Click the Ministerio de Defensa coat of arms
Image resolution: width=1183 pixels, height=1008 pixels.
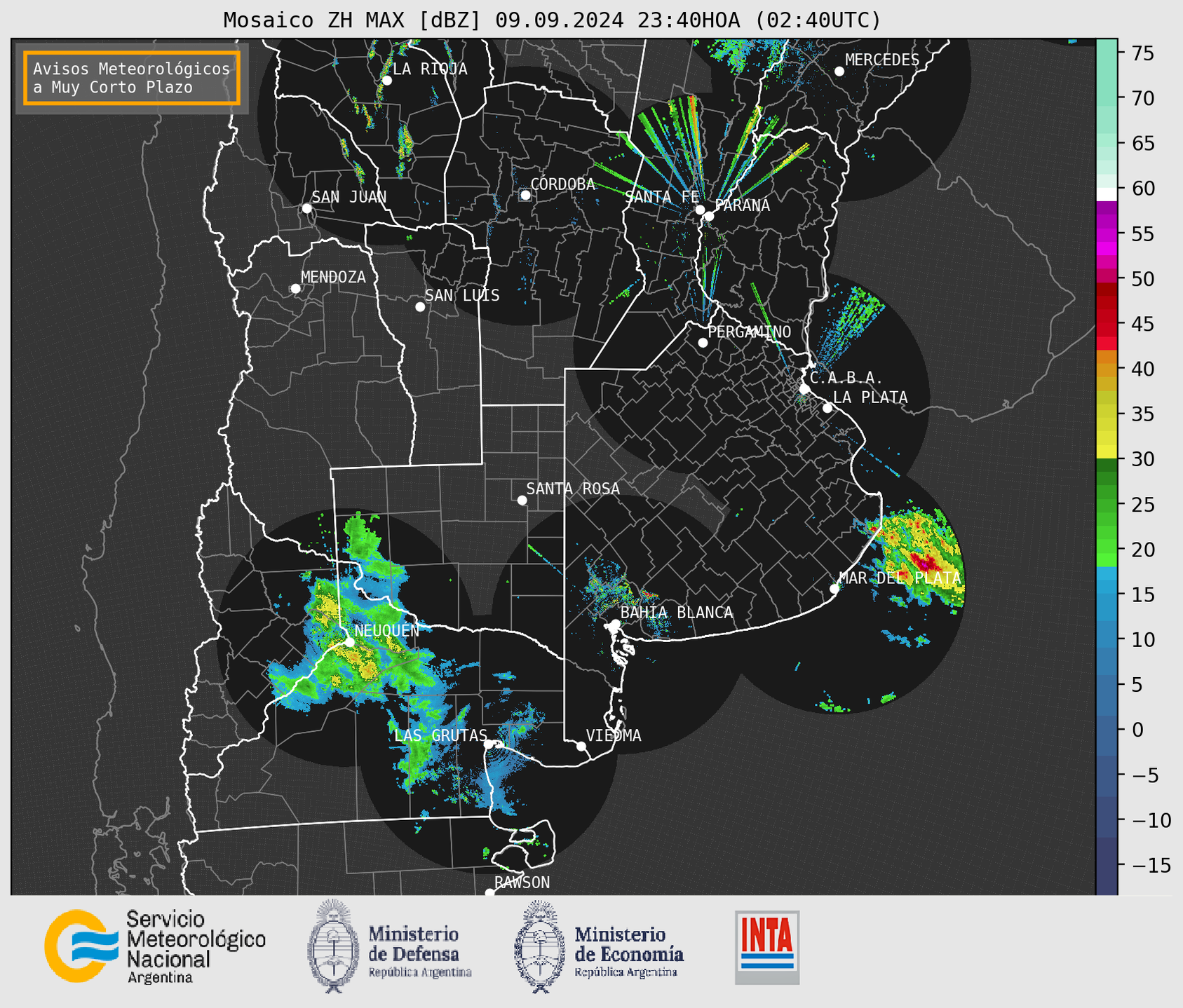coord(334,946)
